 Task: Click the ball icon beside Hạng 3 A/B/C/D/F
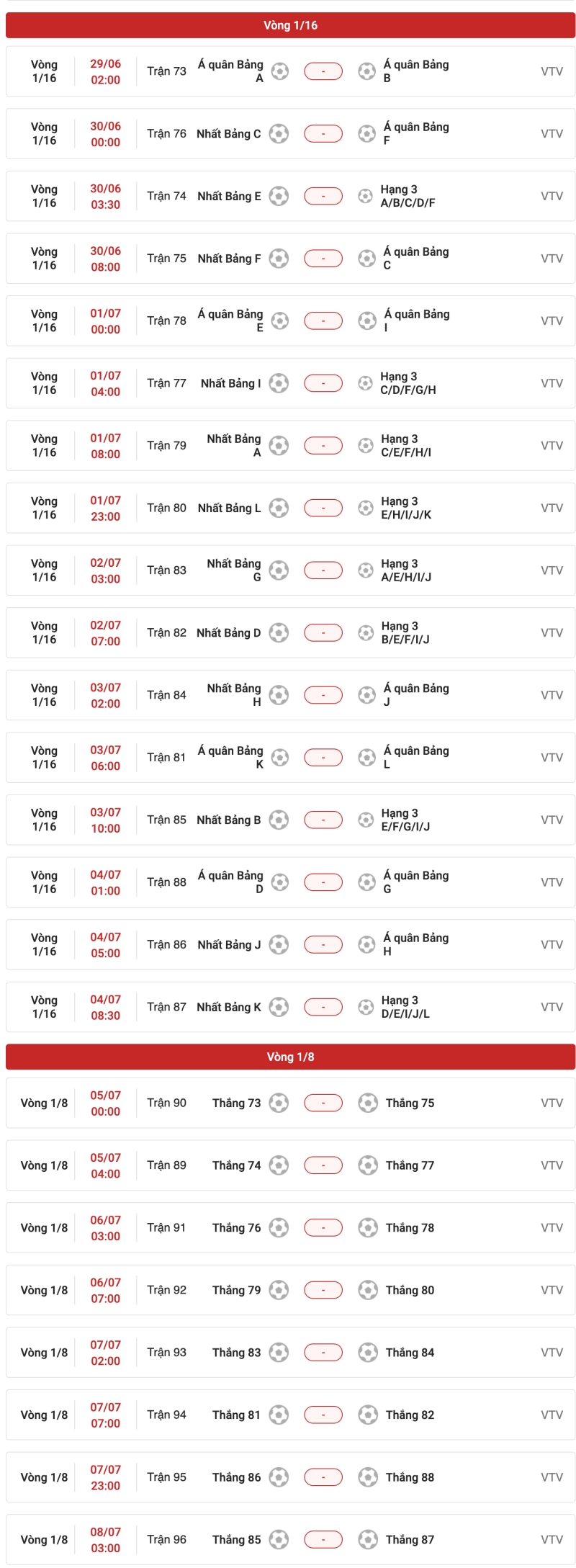(366, 196)
